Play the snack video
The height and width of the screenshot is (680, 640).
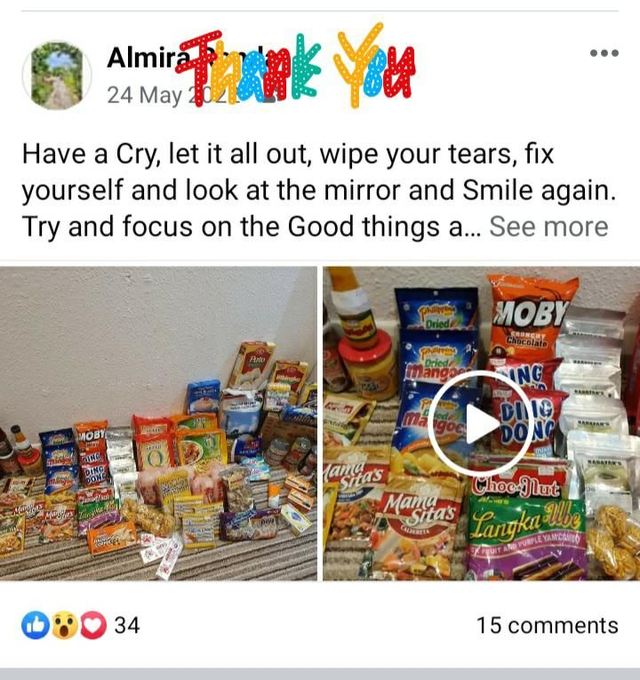pos(480,423)
